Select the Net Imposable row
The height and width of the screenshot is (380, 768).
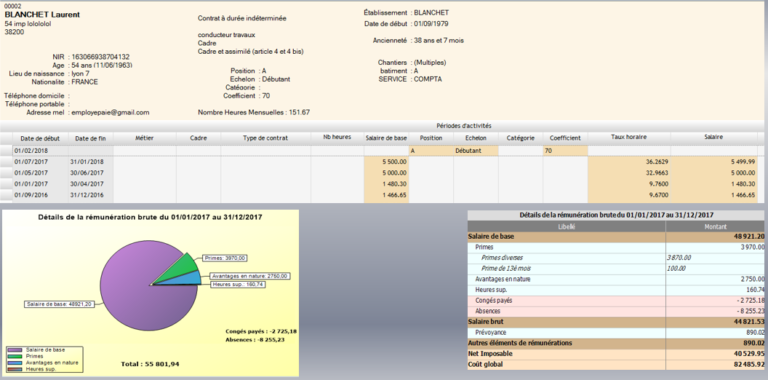coord(616,354)
